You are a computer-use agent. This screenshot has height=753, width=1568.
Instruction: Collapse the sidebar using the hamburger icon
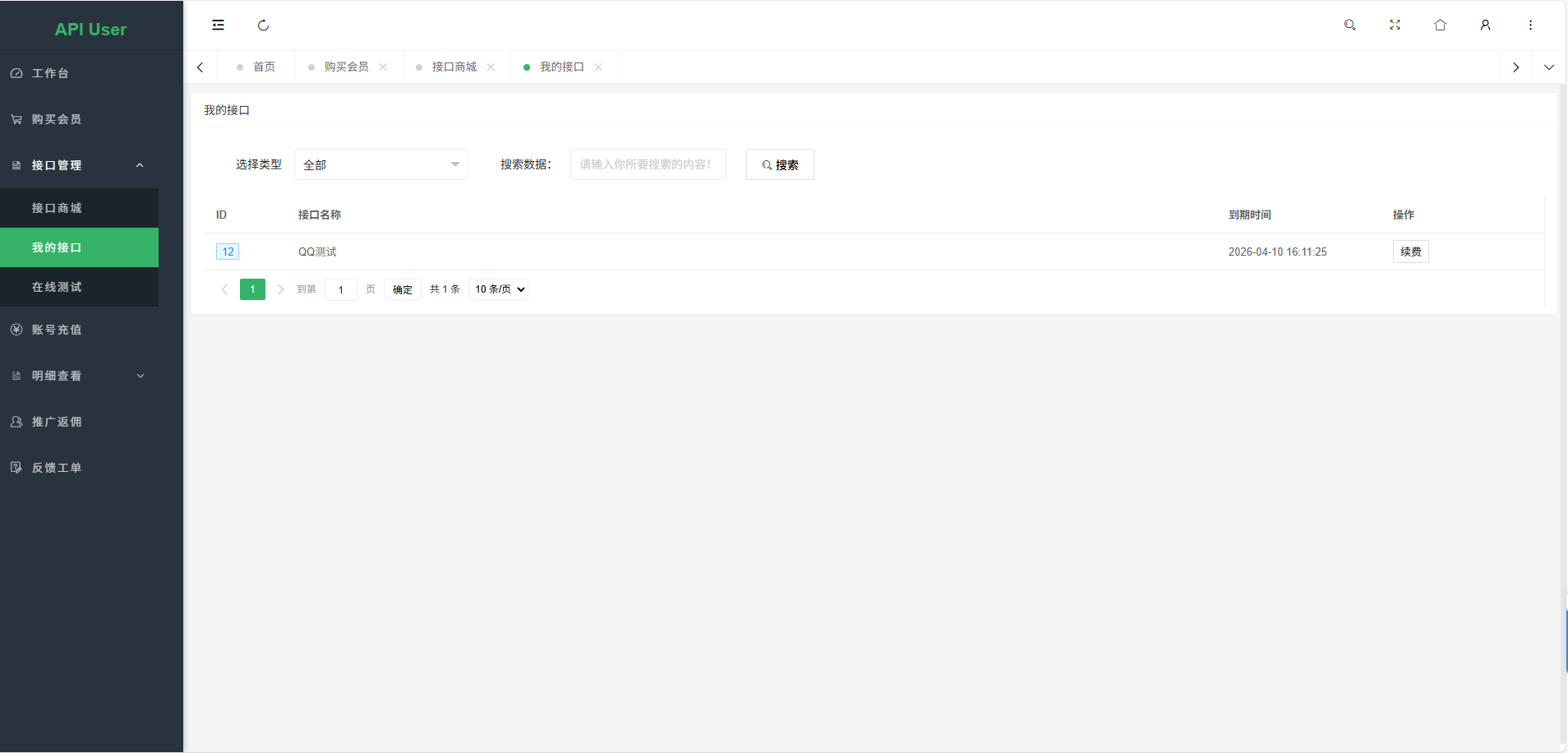click(217, 25)
